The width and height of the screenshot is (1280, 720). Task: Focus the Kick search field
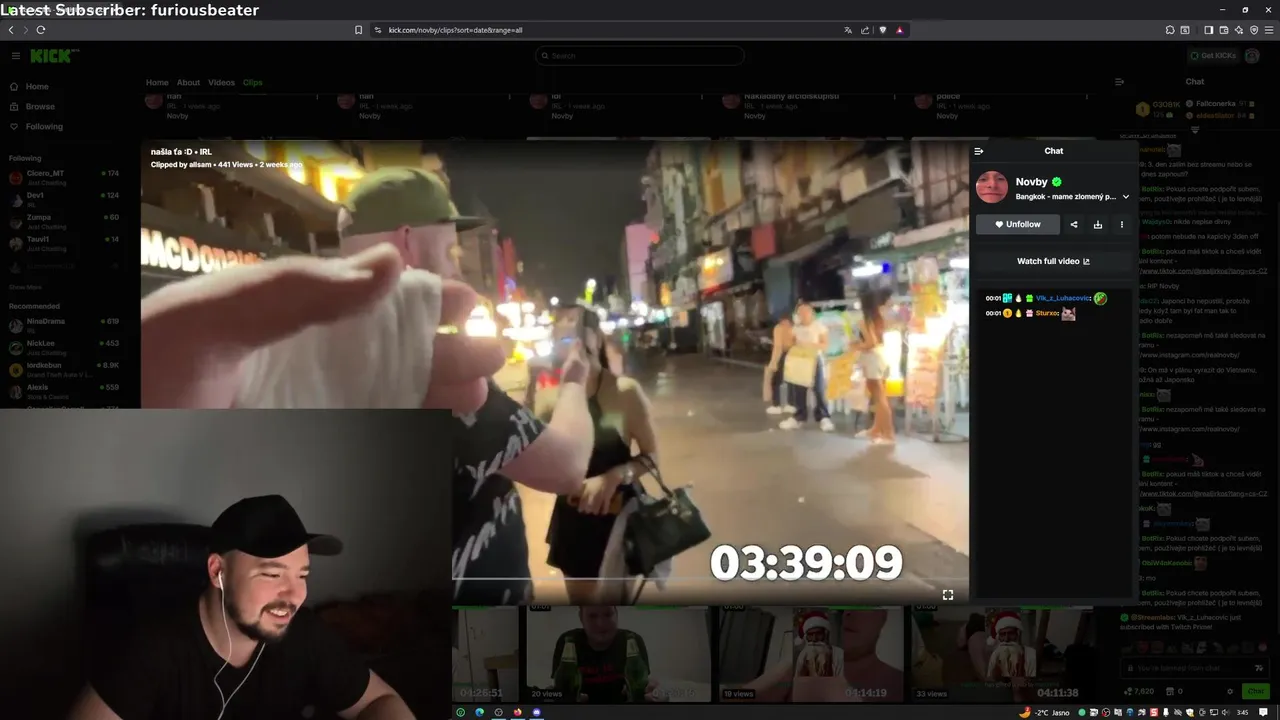pyautogui.click(x=640, y=56)
